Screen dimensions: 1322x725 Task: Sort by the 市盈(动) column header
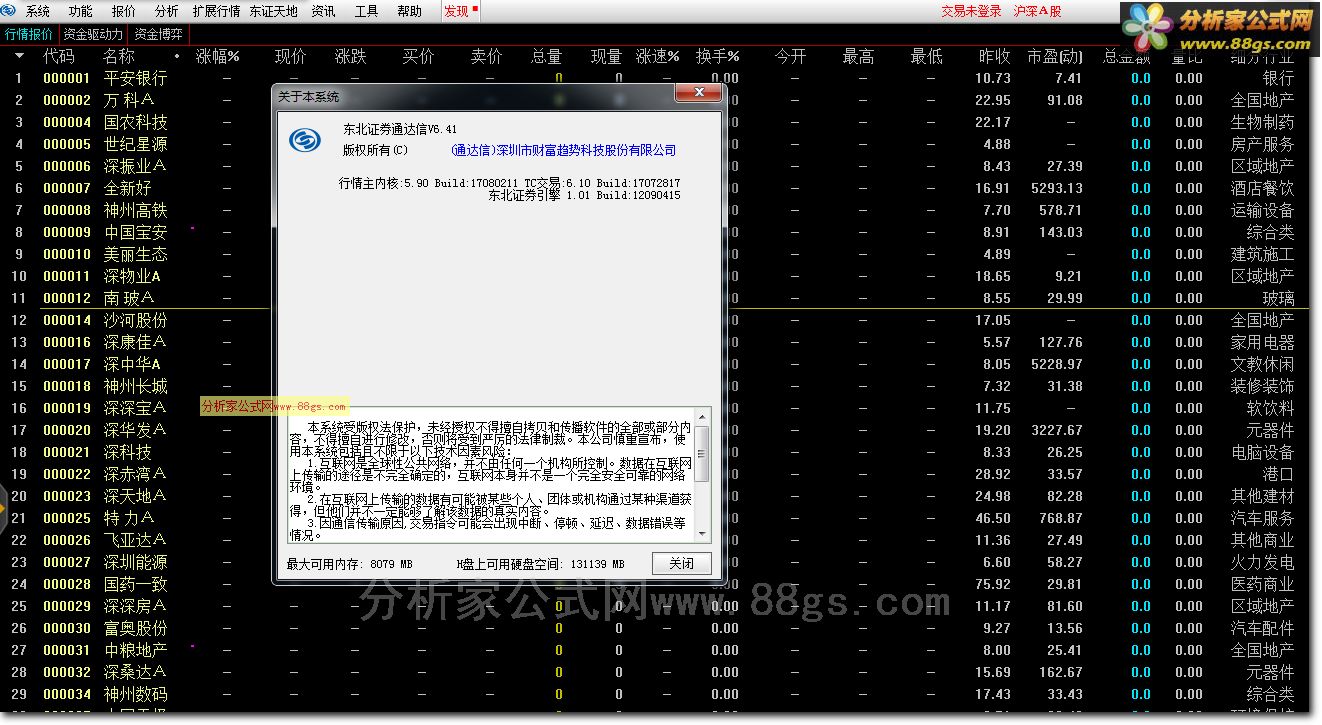pyautogui.click(x=1054, y=57)
